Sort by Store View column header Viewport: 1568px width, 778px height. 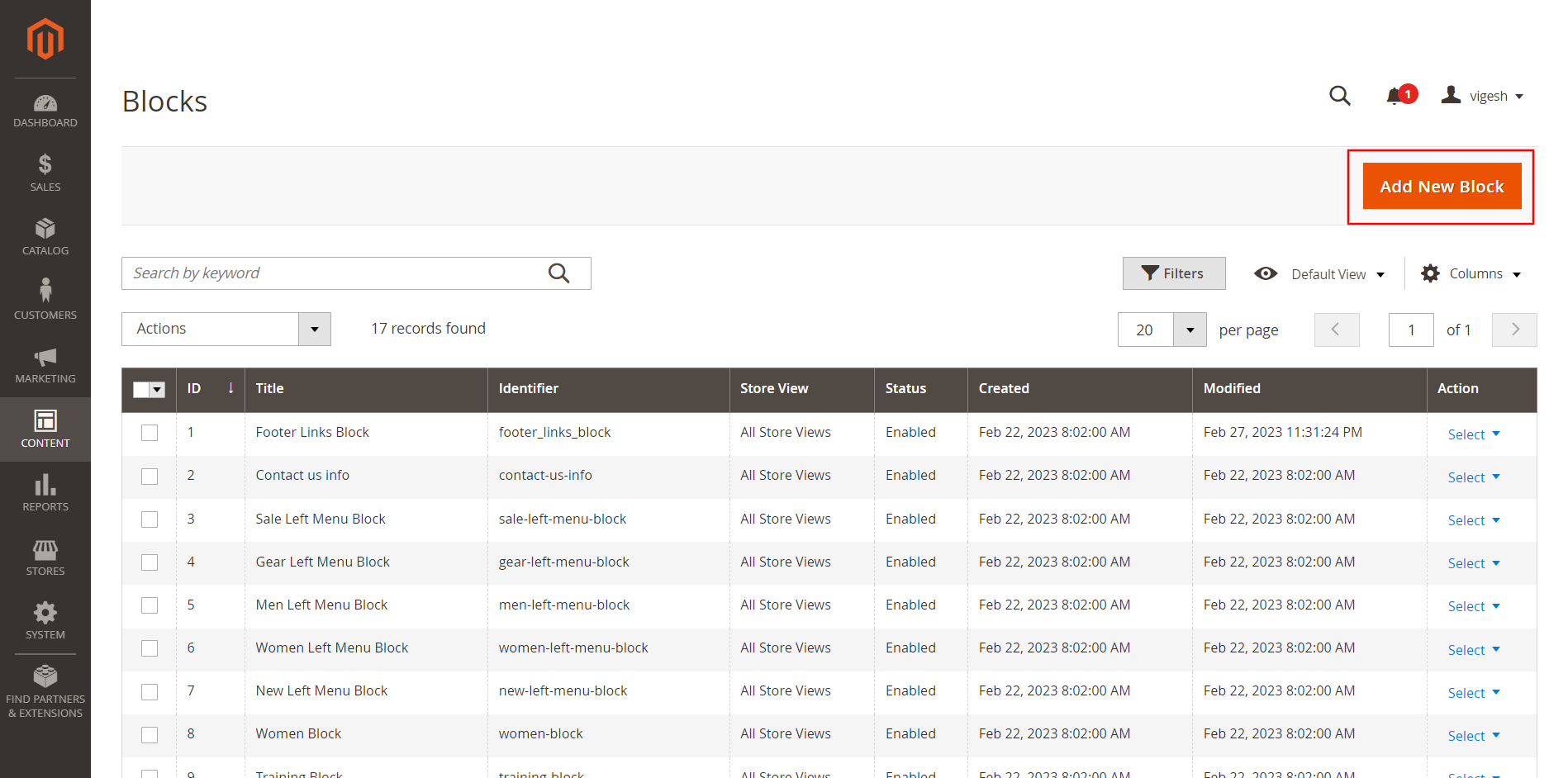pyautogui.click(x=802, y=389)
